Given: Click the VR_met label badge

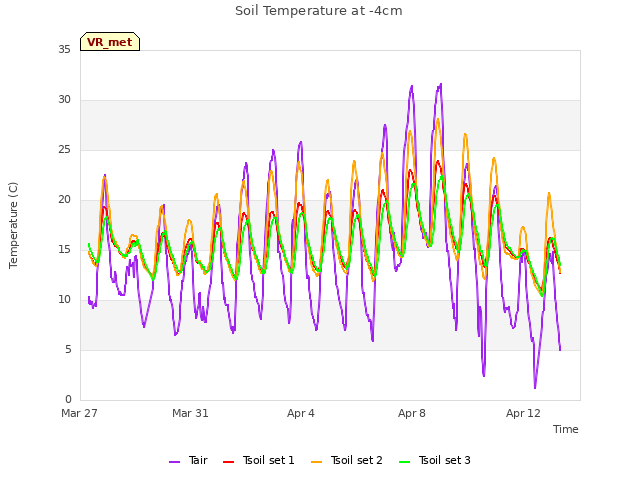Looking at the screenshot, I should tap(110, 42).
